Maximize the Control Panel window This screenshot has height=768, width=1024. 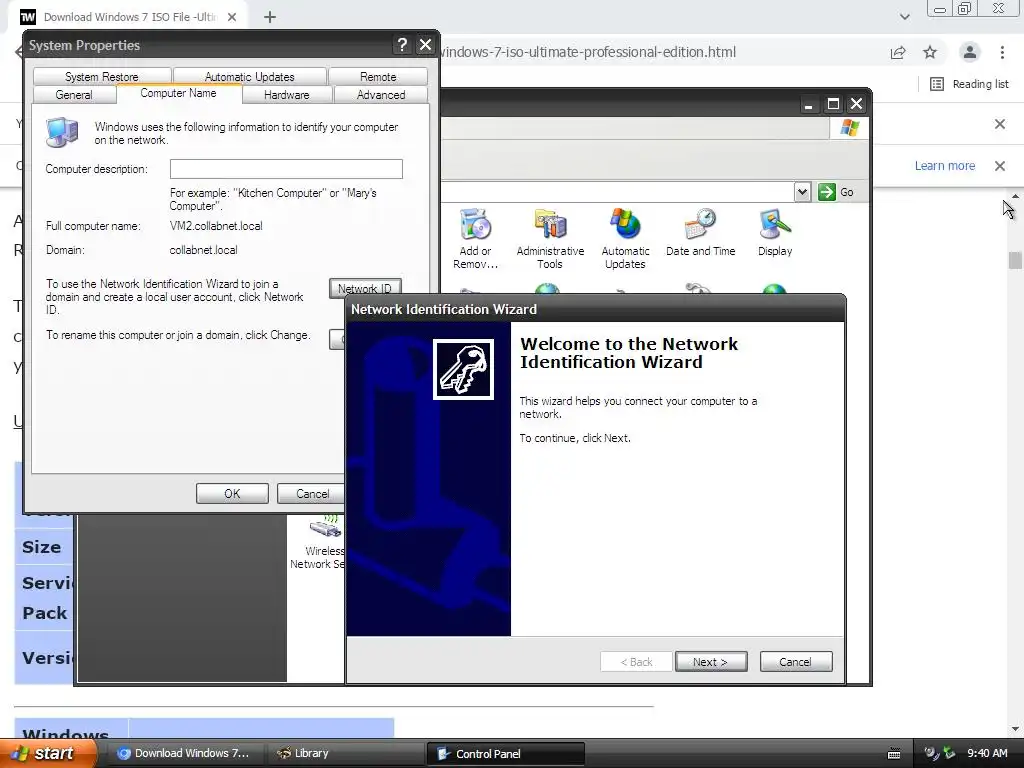click(833, 104)
